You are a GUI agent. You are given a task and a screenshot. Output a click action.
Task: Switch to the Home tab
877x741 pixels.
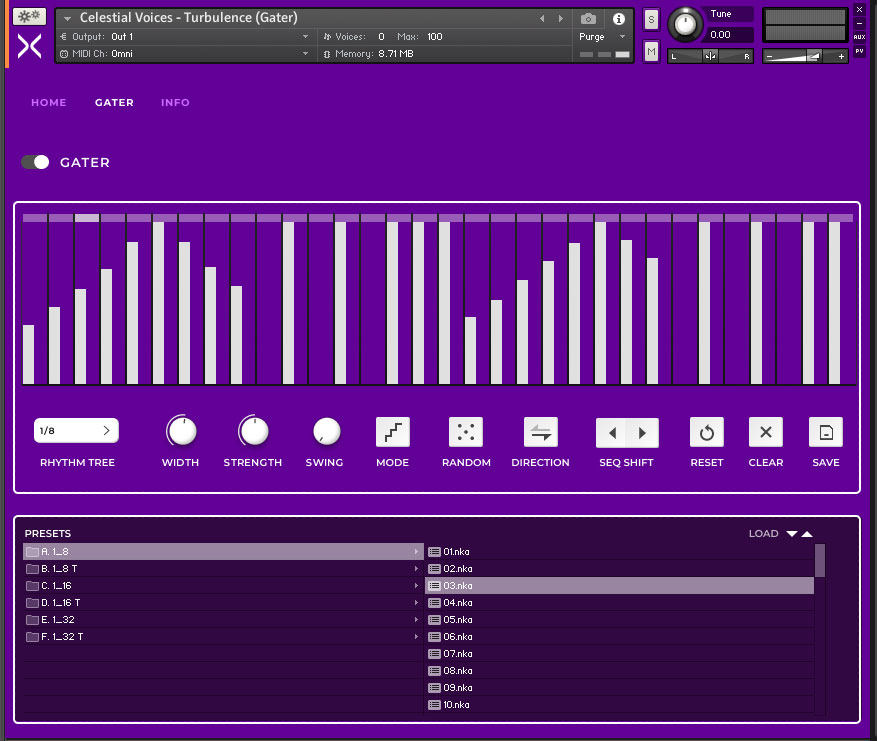[49, 102]
